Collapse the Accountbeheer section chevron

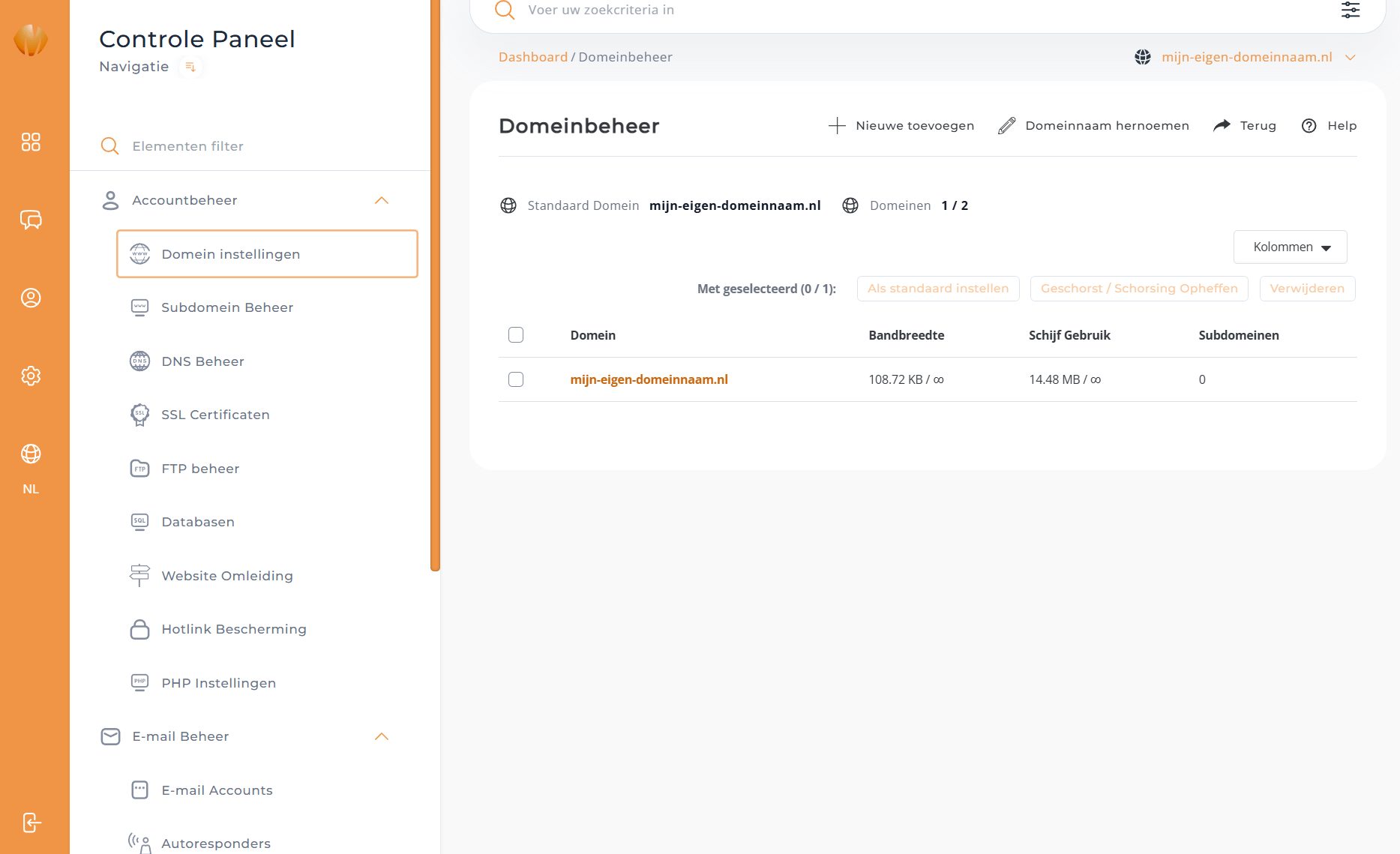pyautogui.click(x=382, y=200)
